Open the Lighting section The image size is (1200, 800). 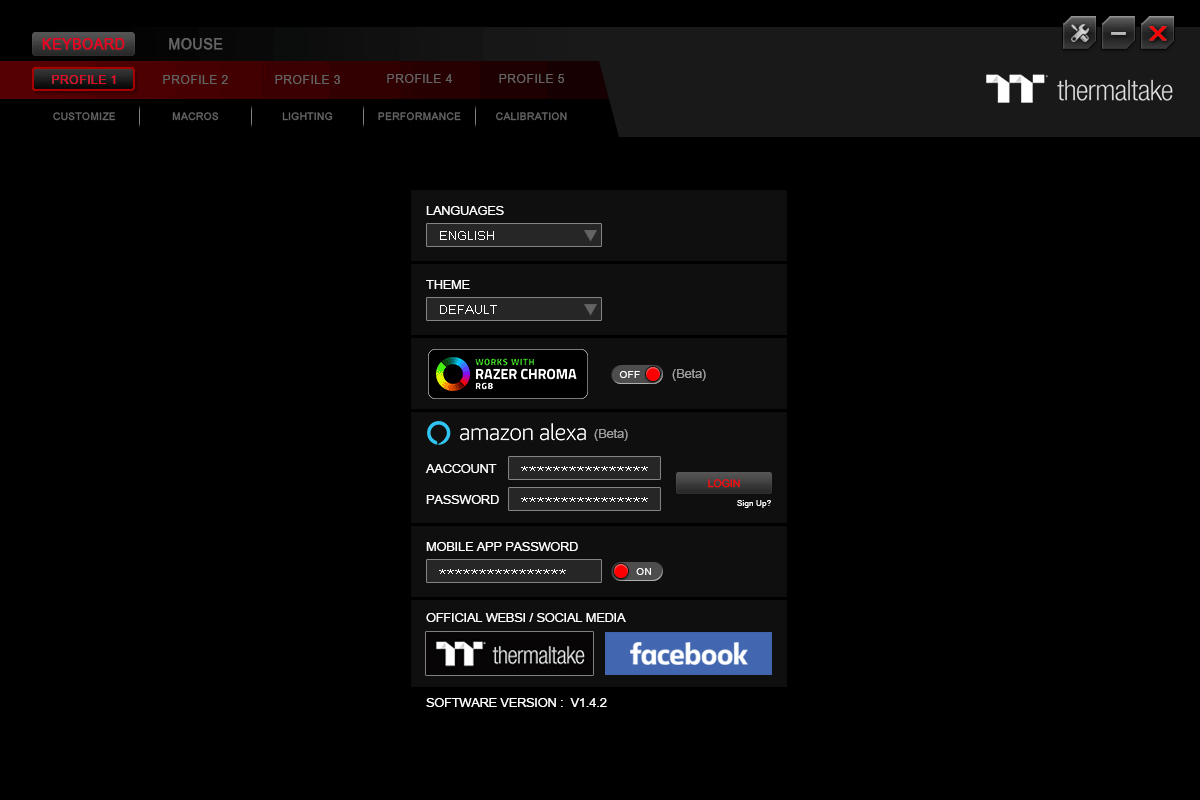[x=307, y=116]
